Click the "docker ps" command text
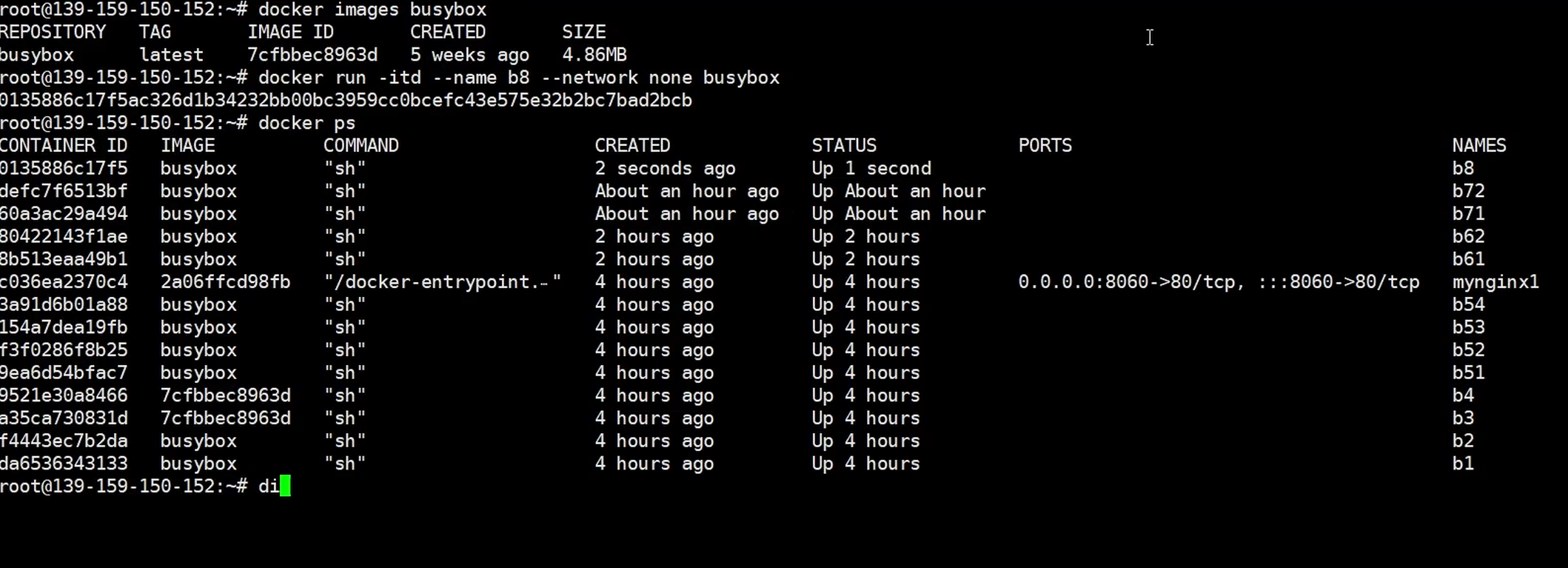1568x568 pixels. [307, 123]
